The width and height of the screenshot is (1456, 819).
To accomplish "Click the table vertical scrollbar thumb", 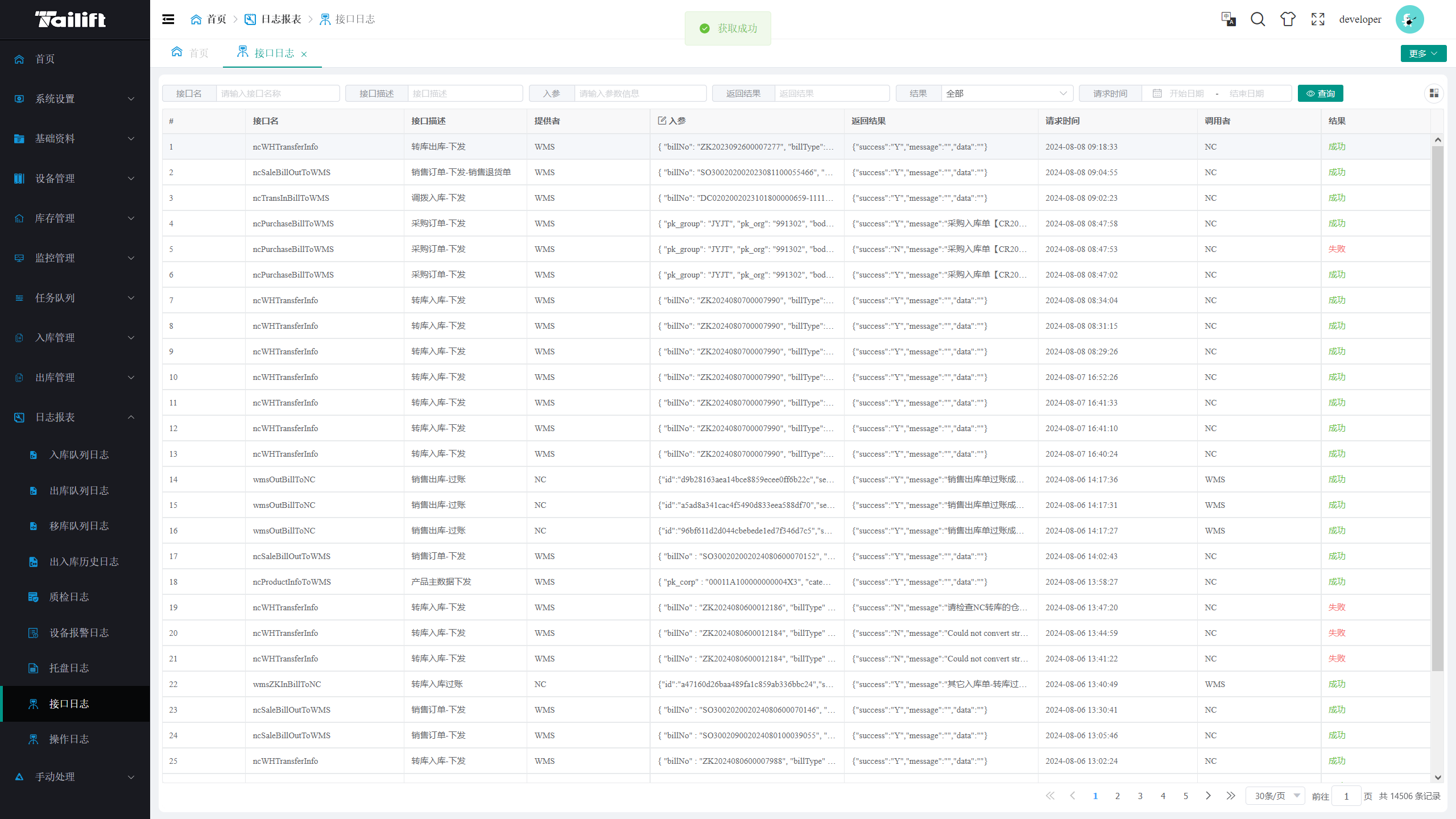I will coord(1437,407).
